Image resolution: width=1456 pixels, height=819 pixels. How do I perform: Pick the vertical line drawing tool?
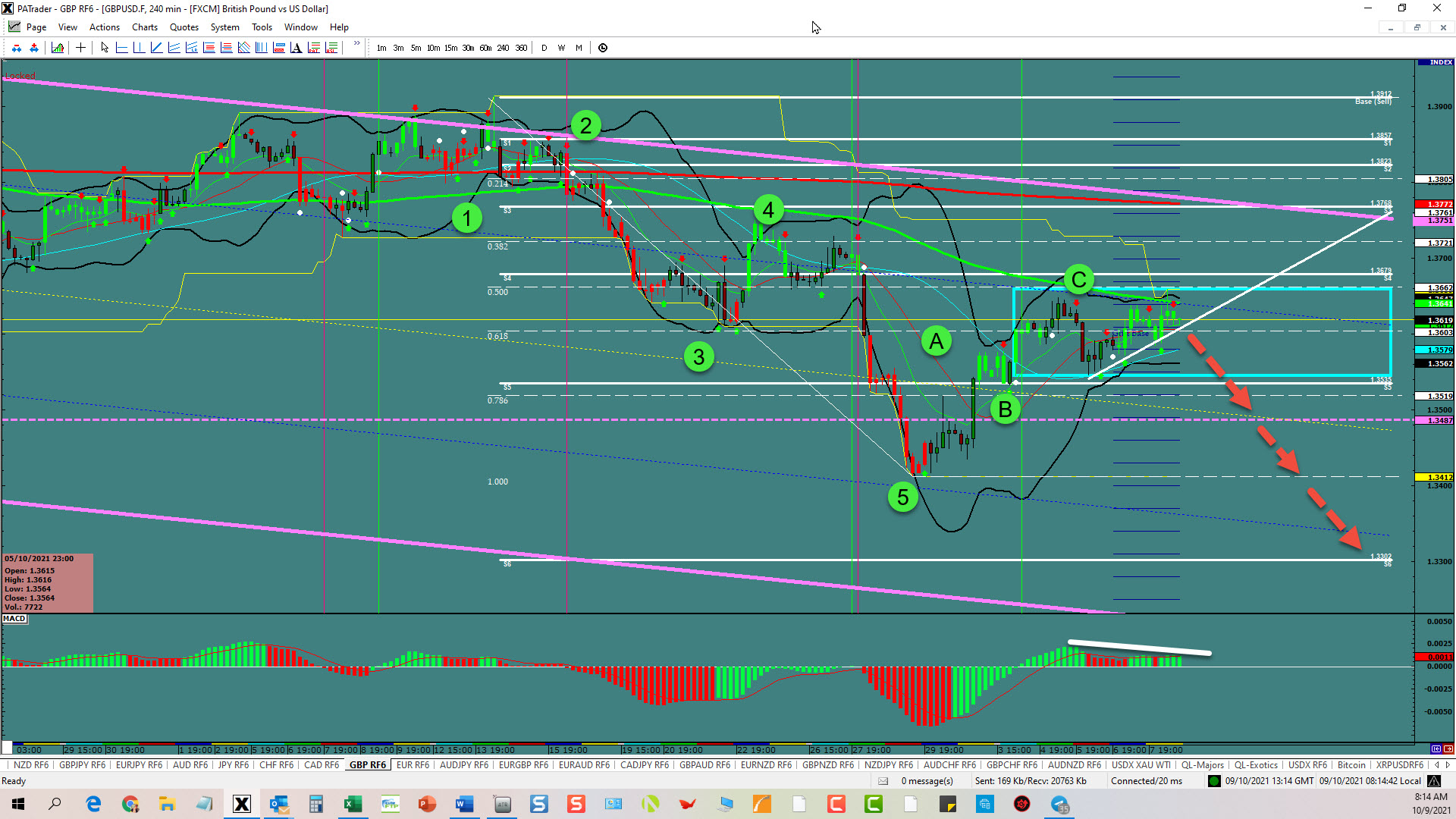point(139,48)
